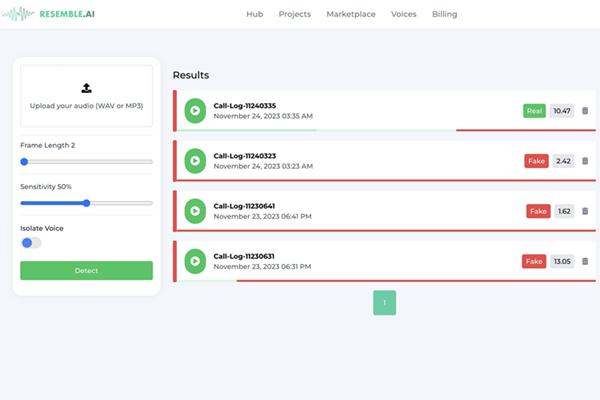600x400 pixels.
Task: Navigate to Voices
Action: [404, 15]
